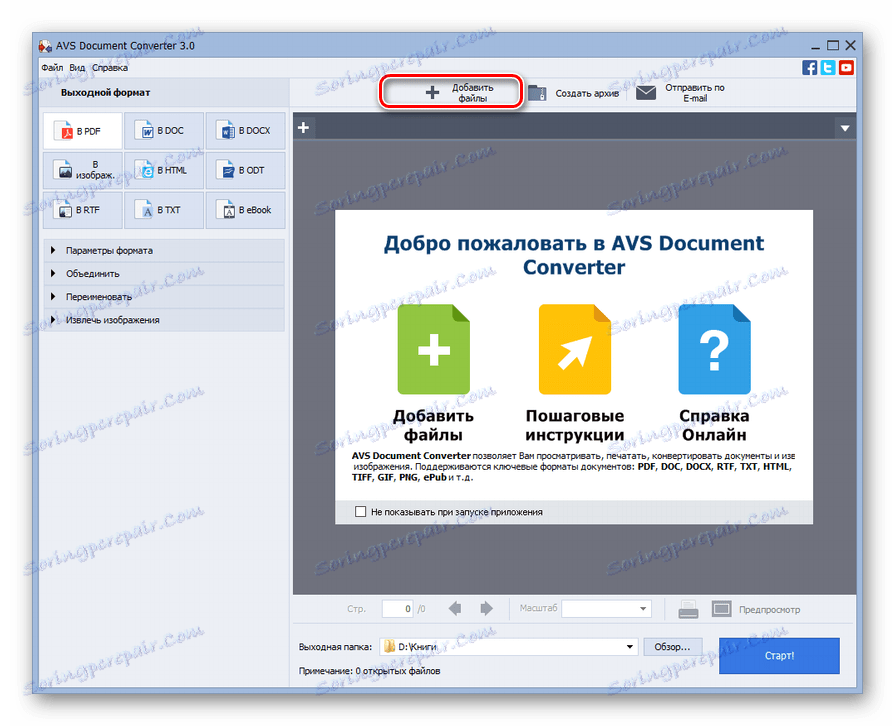Select the To DOCX output format
The width and height of the screenshot is (895, 726).
245,131
